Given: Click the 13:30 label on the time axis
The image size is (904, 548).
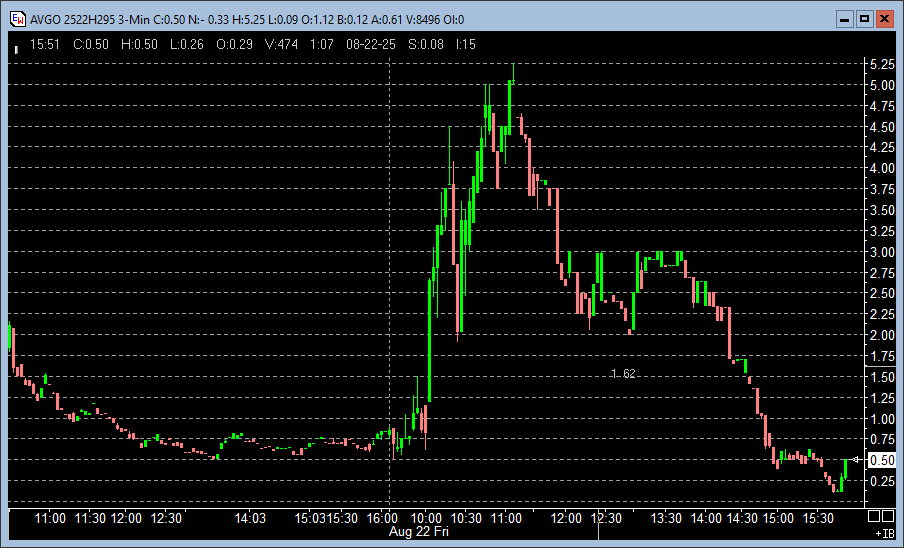Looking at the screenshot, I should [666, 518].
